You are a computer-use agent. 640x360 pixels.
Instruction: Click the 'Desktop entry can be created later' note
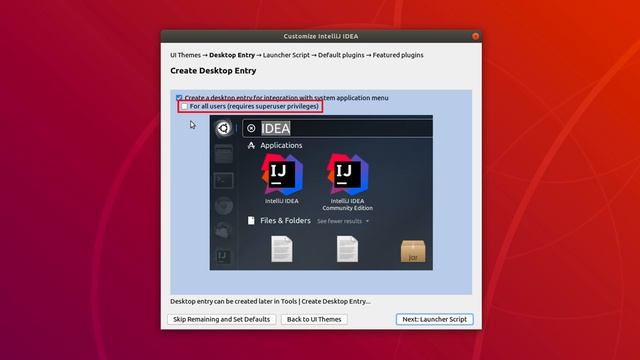tap(270, 302)
